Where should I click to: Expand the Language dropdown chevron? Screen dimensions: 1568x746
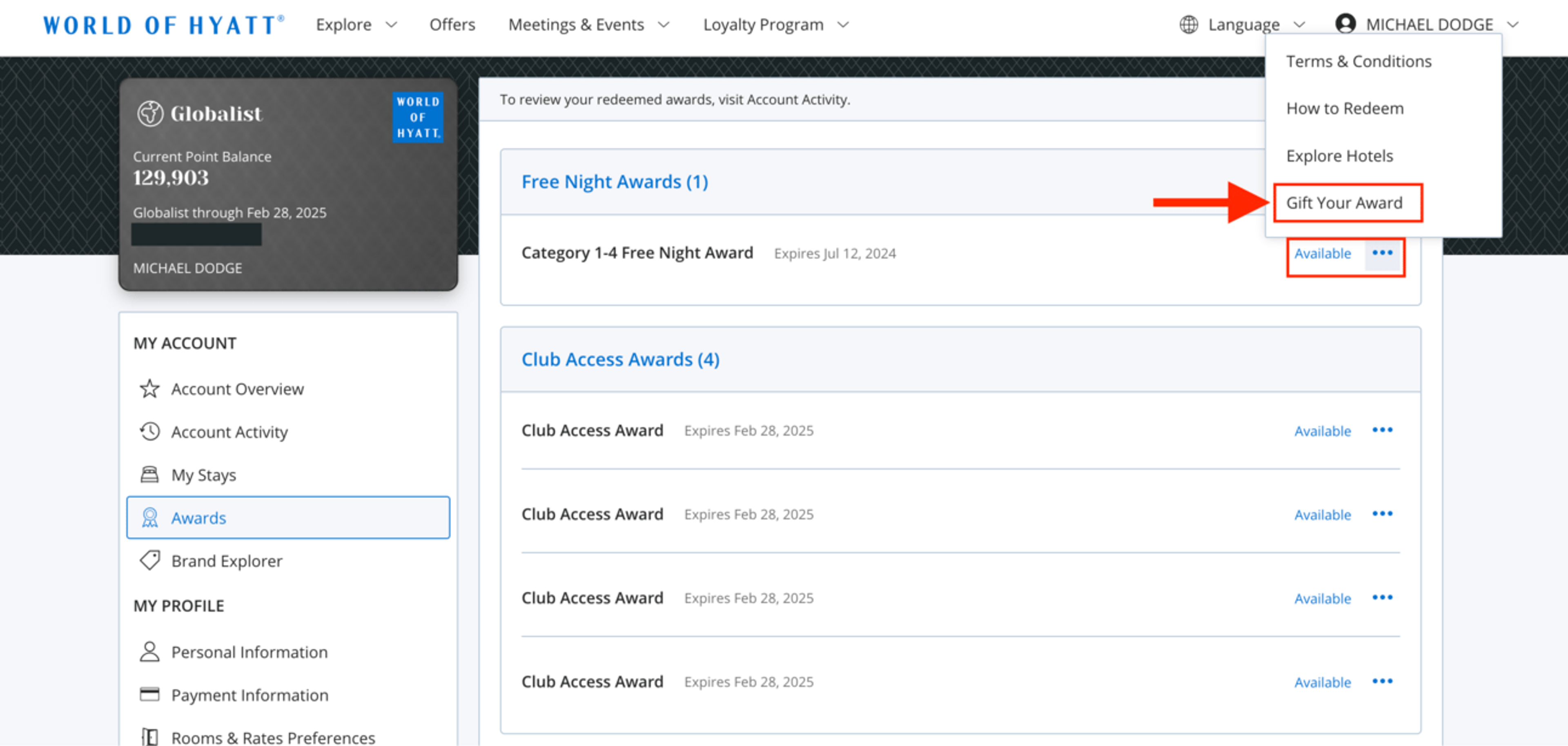click(1300, 25)
